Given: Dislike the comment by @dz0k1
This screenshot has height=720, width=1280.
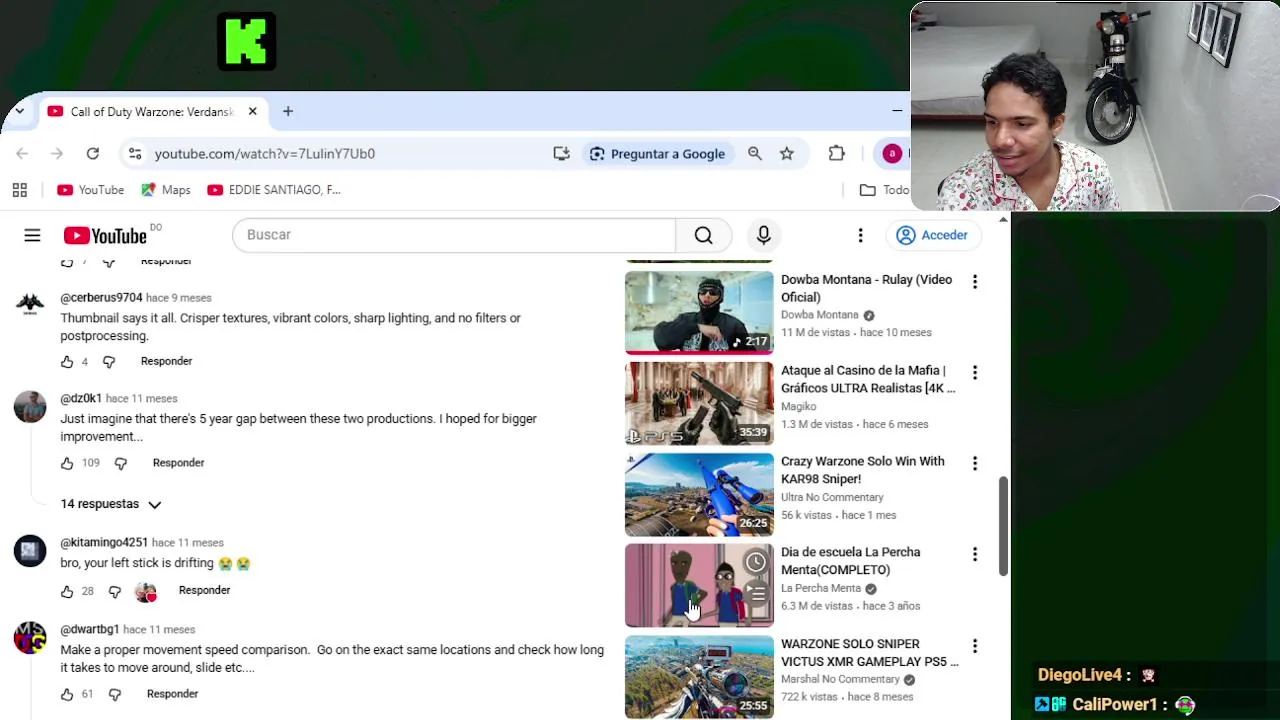Looking at the screenshot, I should 121,463.
